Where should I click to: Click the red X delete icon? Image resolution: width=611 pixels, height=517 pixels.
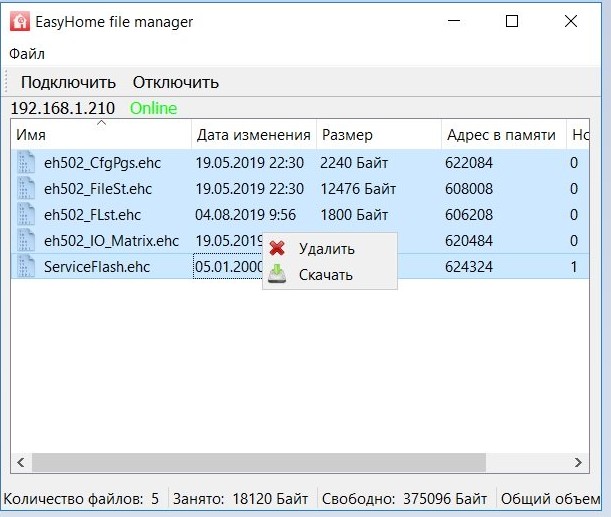pos(278,249)
